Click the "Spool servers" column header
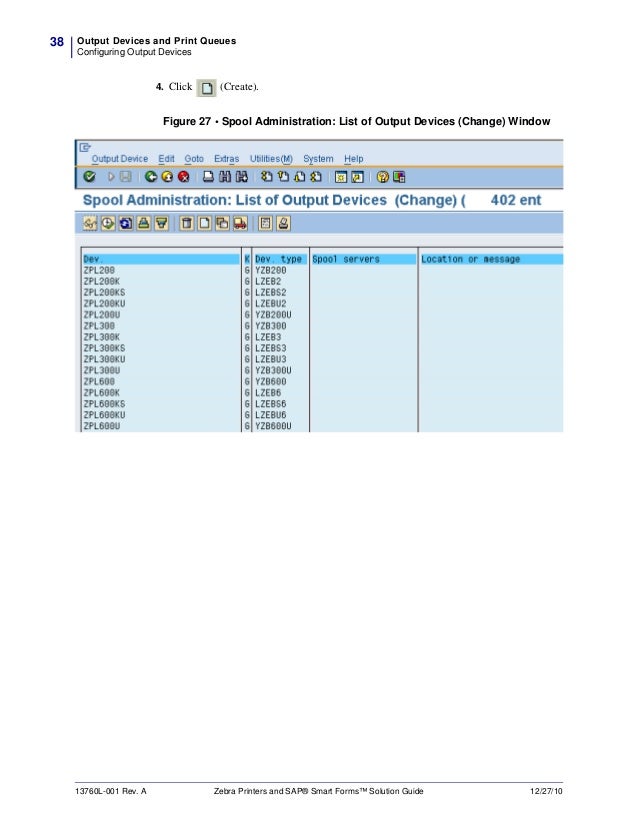The width and height of the screenshot is (638, 826). coord(364,259)
